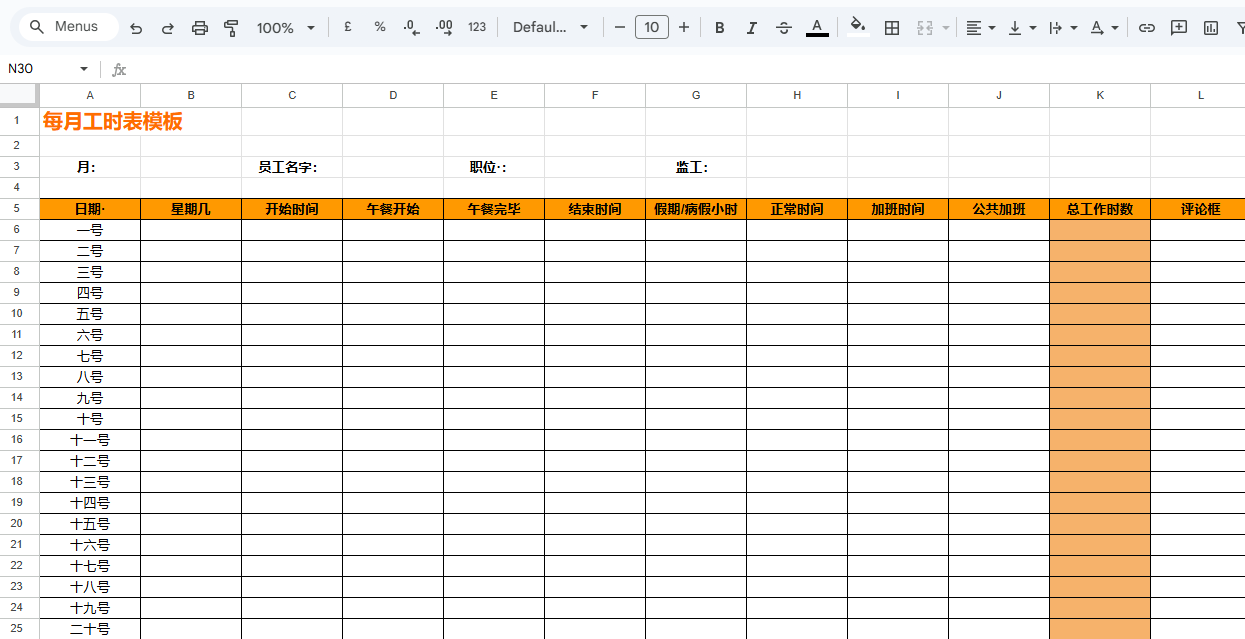This screenshot has height=639, width=1245.
Task: Decrease font size with minus button
Action: (620, 27)
